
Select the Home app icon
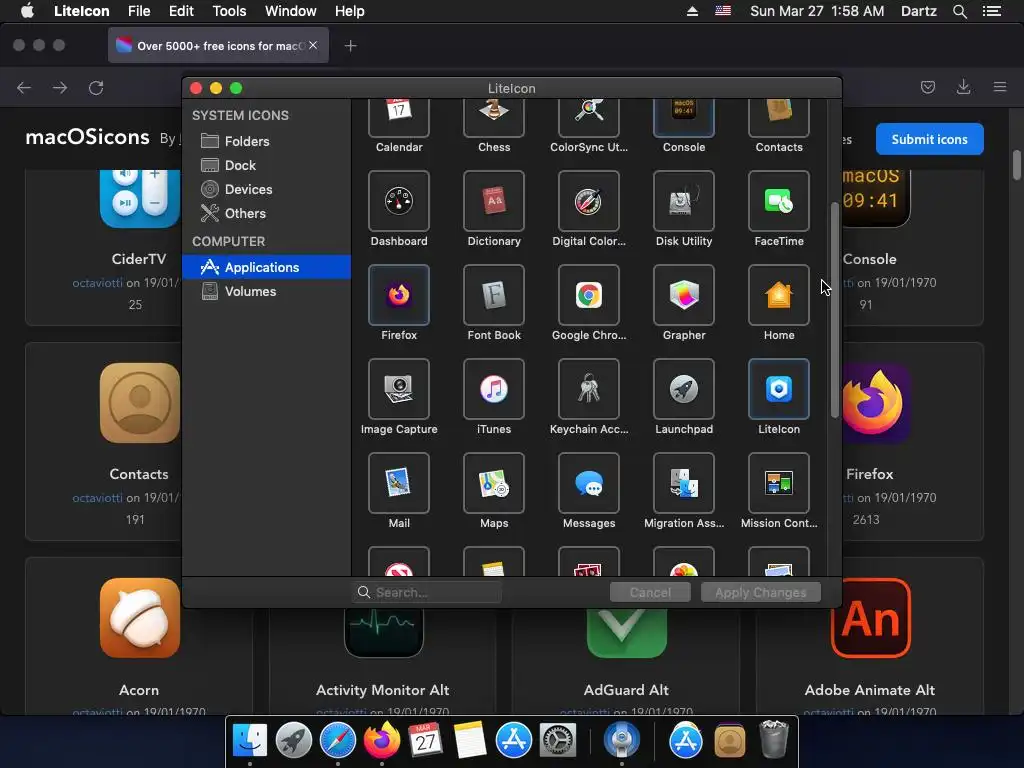click(778, 295)
